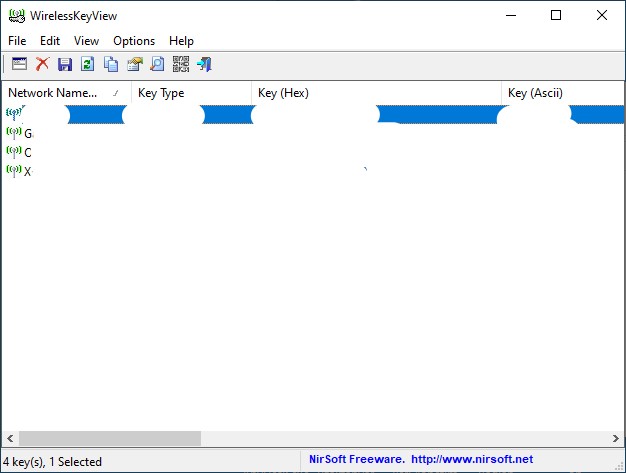Select the wireless entry starting with G

(x=313, y=133)
